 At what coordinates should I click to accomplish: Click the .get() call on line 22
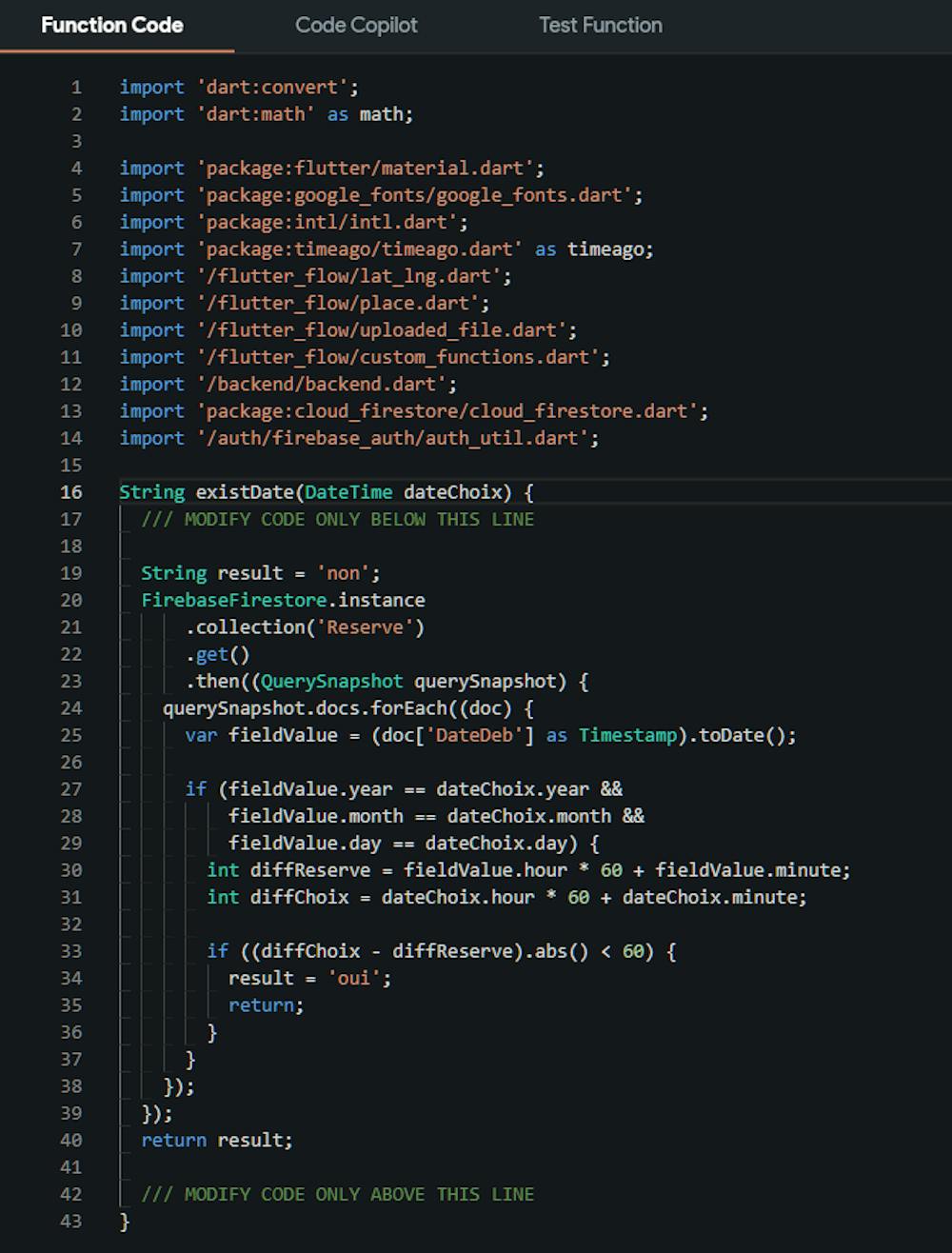[x=217, y=654]
